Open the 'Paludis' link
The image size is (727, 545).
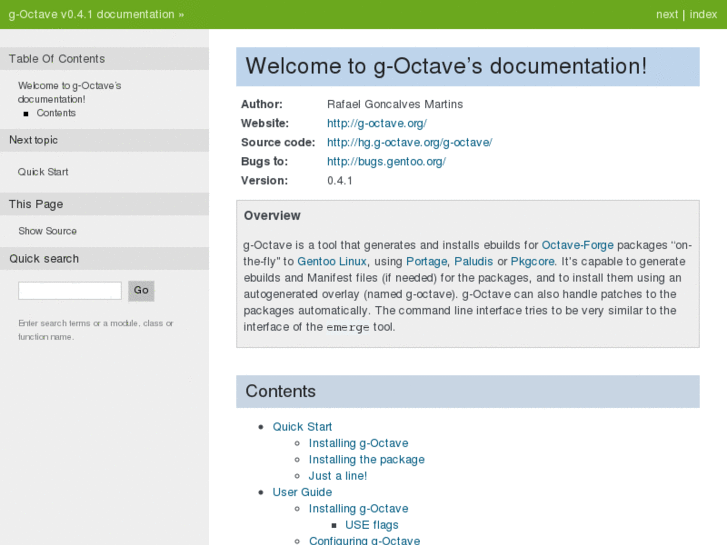click(474, 261)
